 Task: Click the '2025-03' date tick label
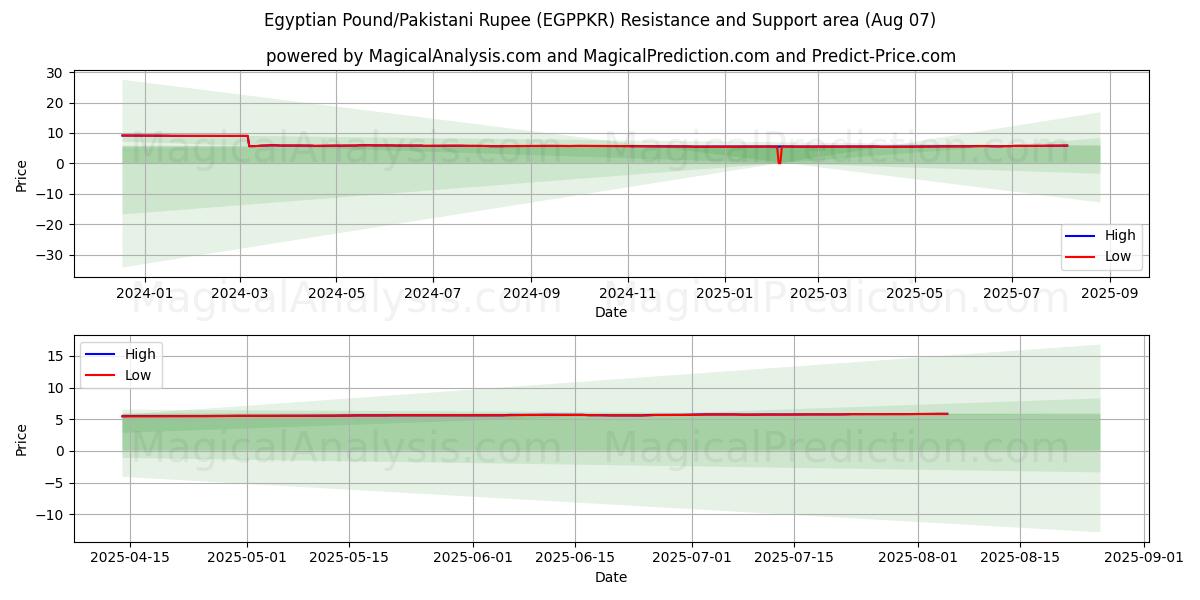[x=818, y=294]
